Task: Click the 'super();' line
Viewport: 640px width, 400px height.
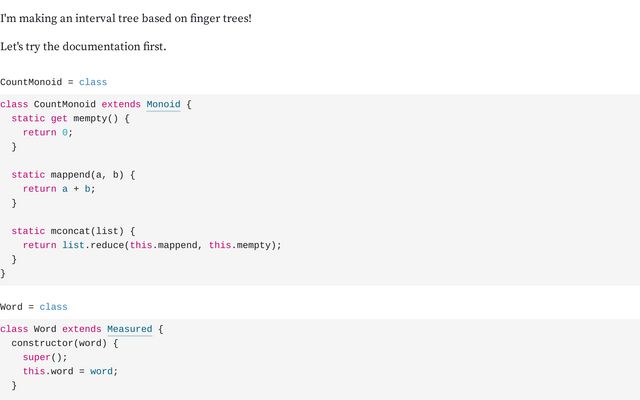Action: [45, 357]
